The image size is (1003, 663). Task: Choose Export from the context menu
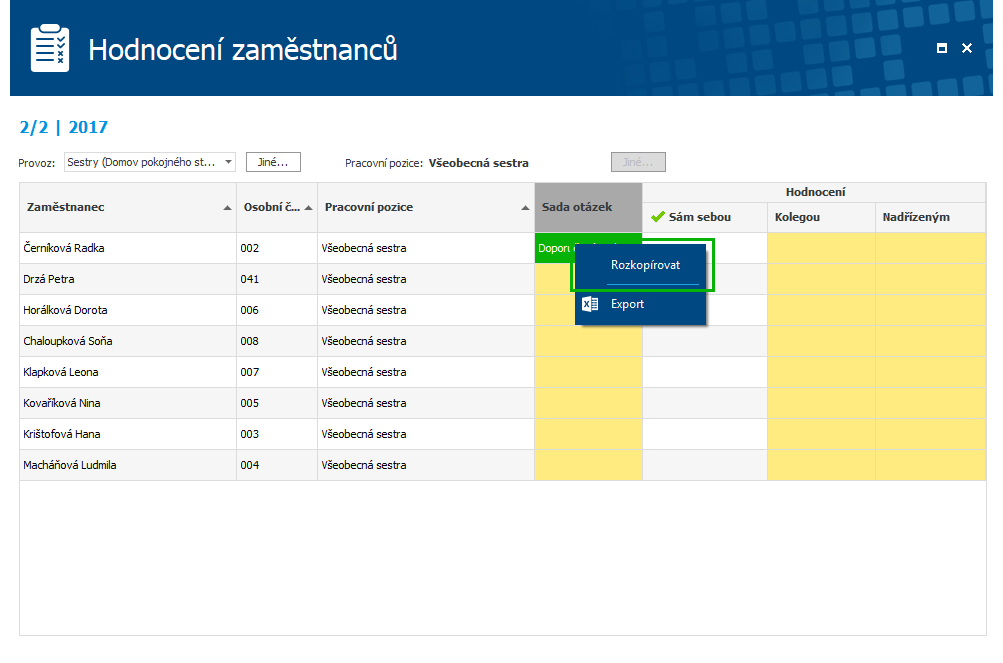point(640,305)
